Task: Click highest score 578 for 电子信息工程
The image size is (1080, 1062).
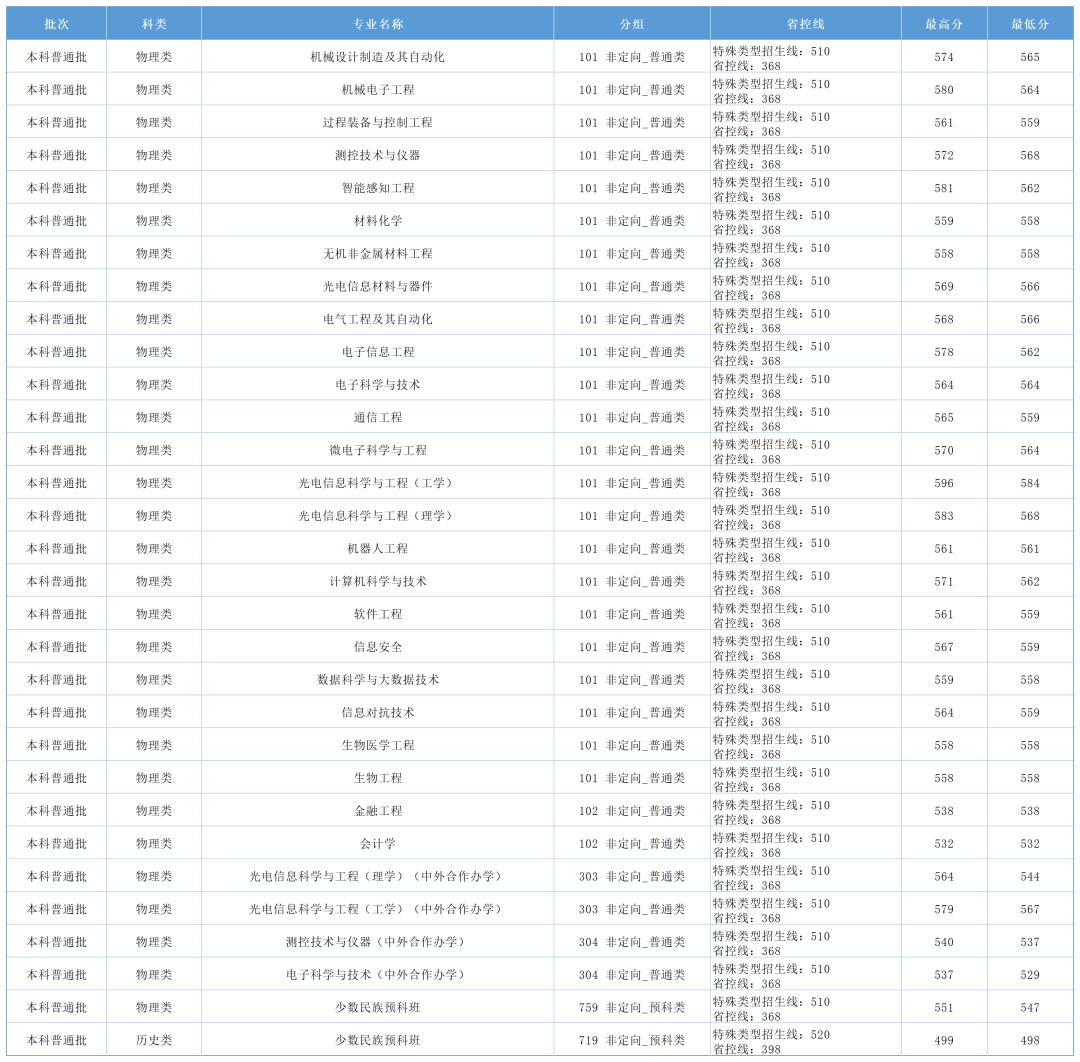Action: [944, 351]
